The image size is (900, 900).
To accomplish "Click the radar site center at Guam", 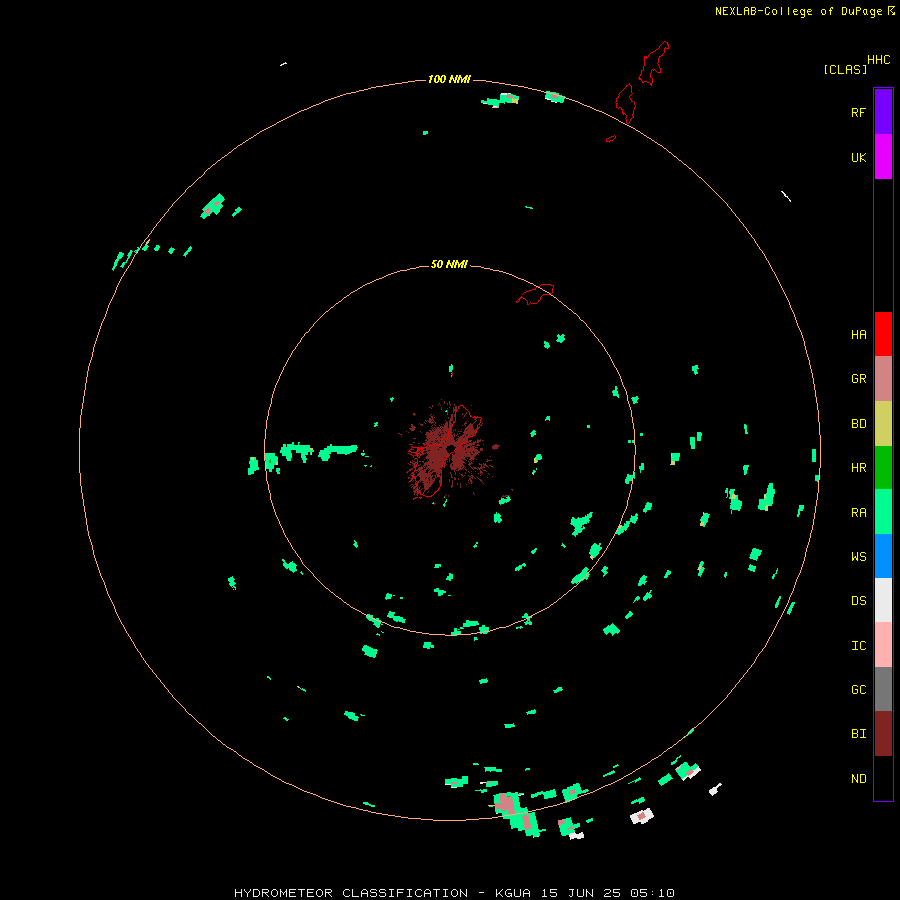I will 451,449.
